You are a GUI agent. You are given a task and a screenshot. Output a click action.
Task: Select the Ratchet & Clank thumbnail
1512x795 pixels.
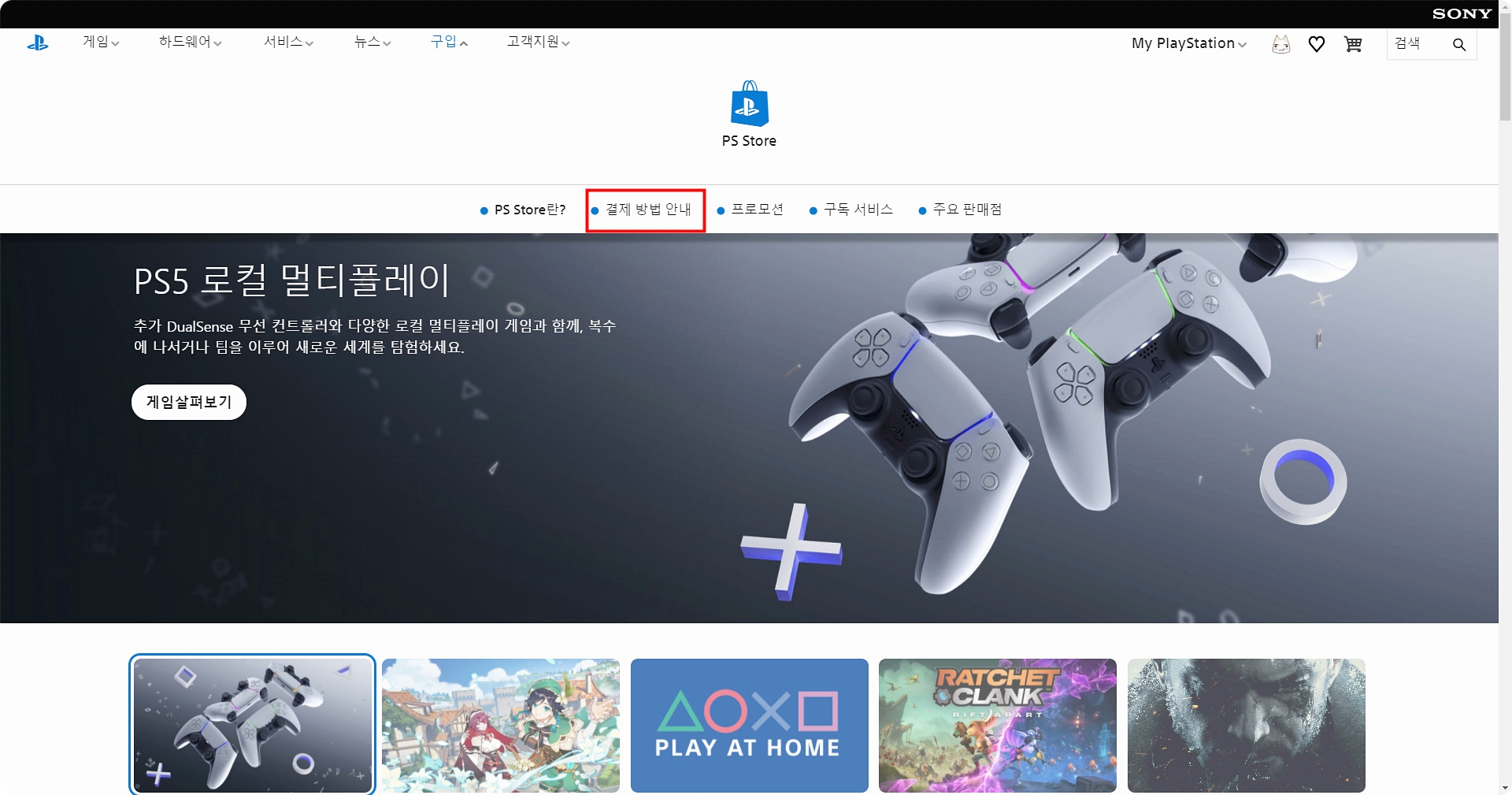(998, 726)
